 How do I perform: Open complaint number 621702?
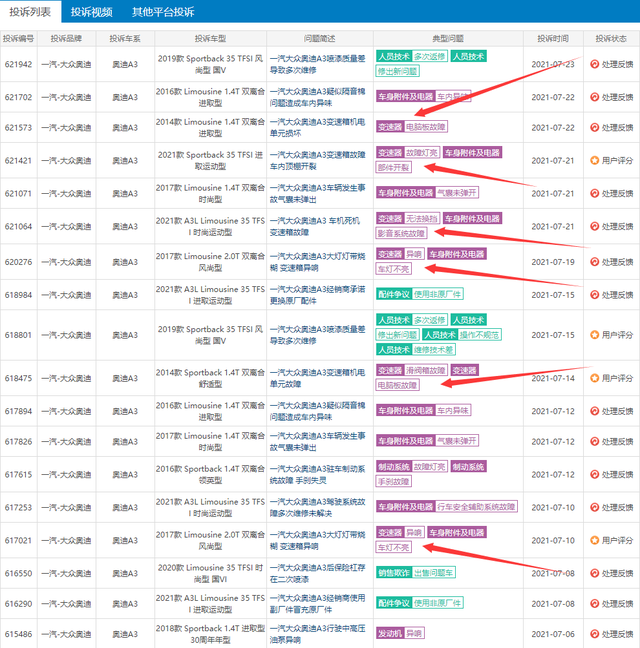19,97
